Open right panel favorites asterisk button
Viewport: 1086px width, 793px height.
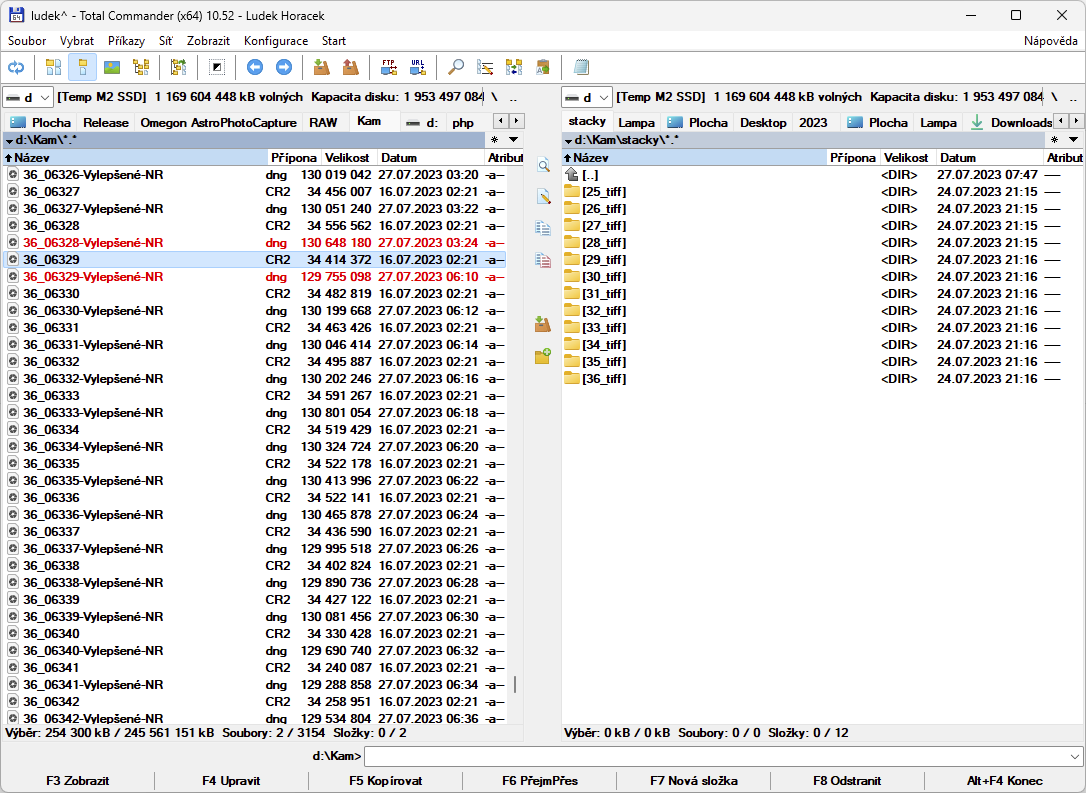click(1054, 140)
